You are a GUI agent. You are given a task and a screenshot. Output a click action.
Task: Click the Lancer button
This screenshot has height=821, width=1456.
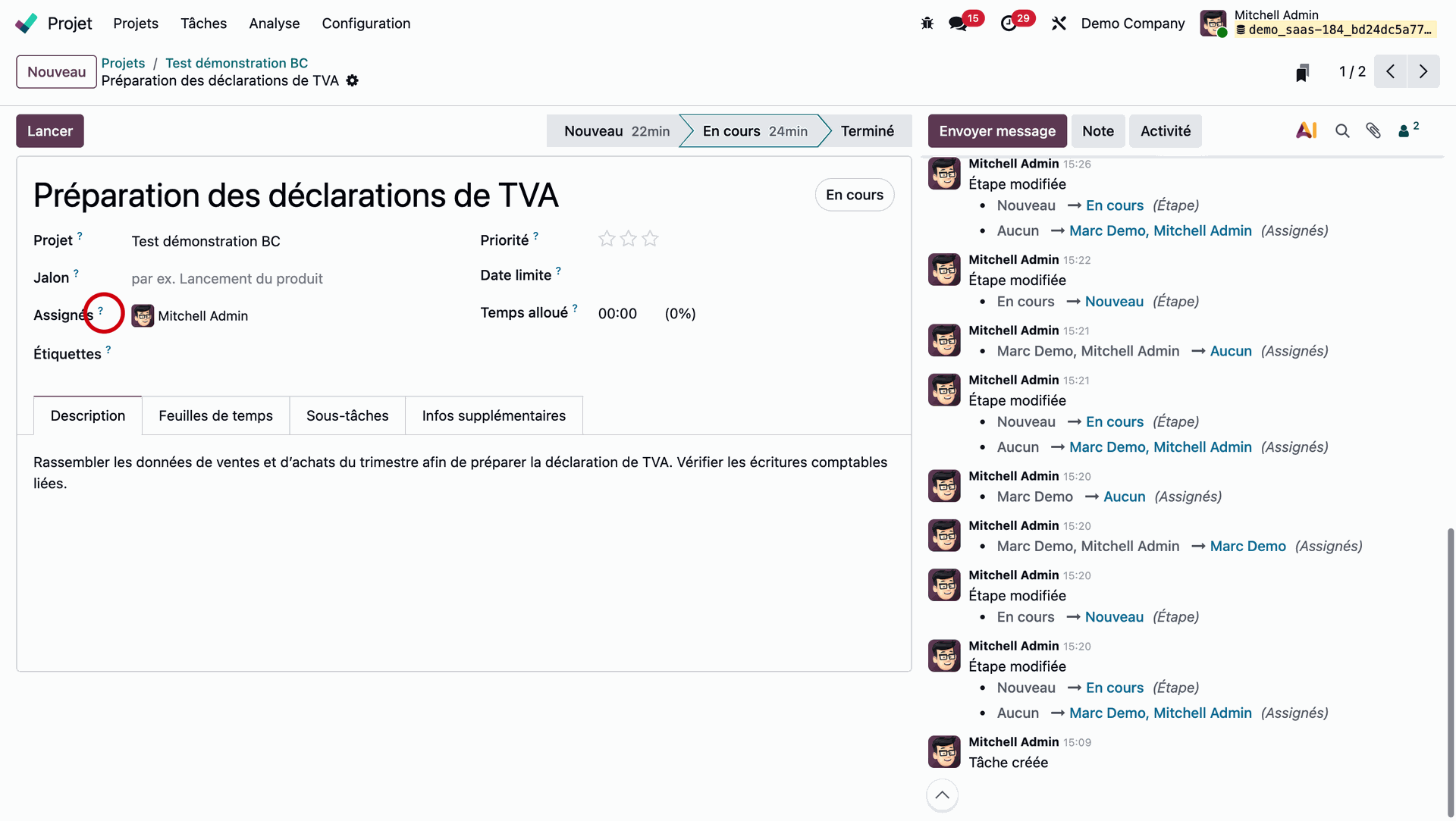pyautogui.click(x=50, y=131)
